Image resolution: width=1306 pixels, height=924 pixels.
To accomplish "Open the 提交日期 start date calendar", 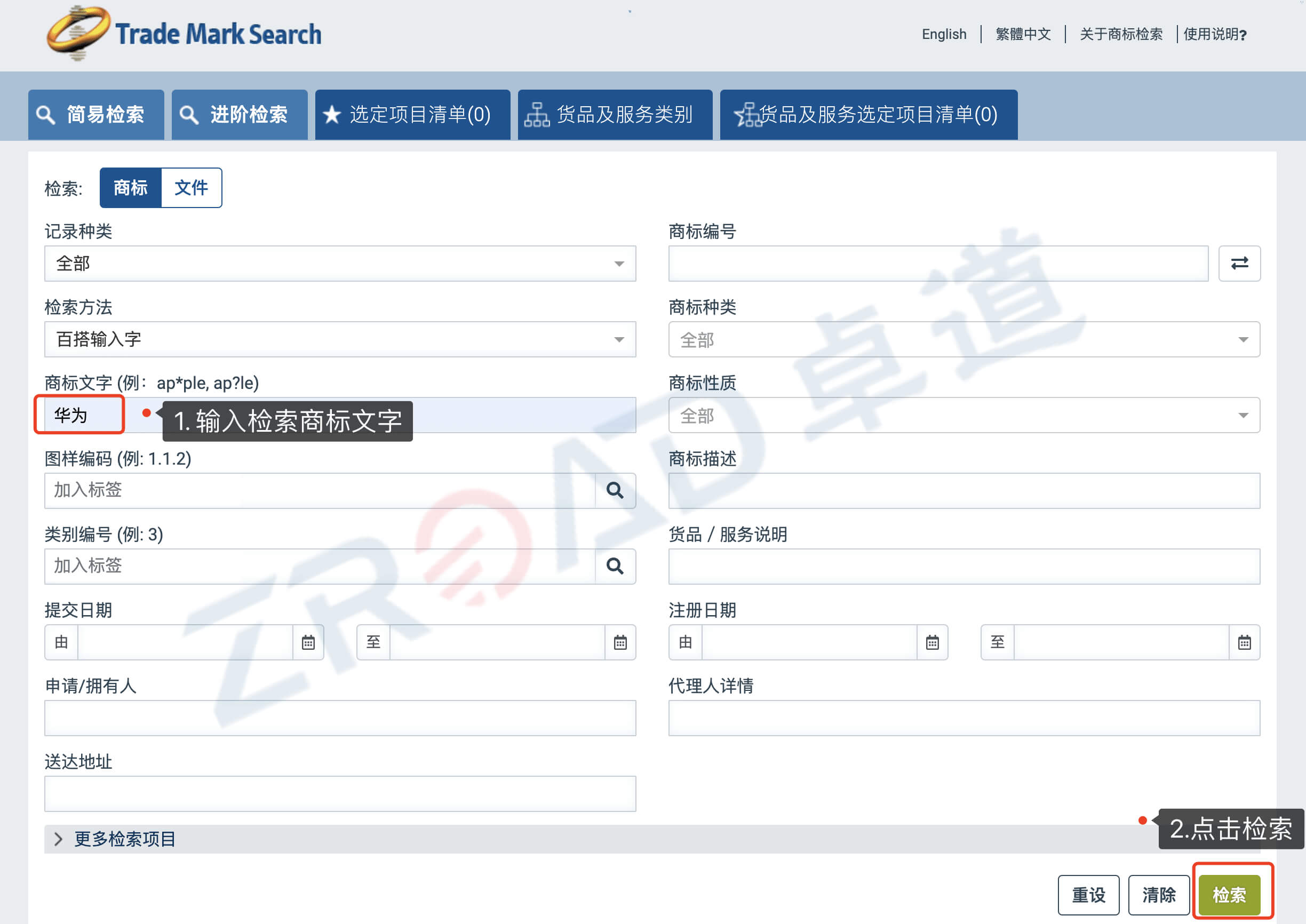I will (x=308, y=642).
